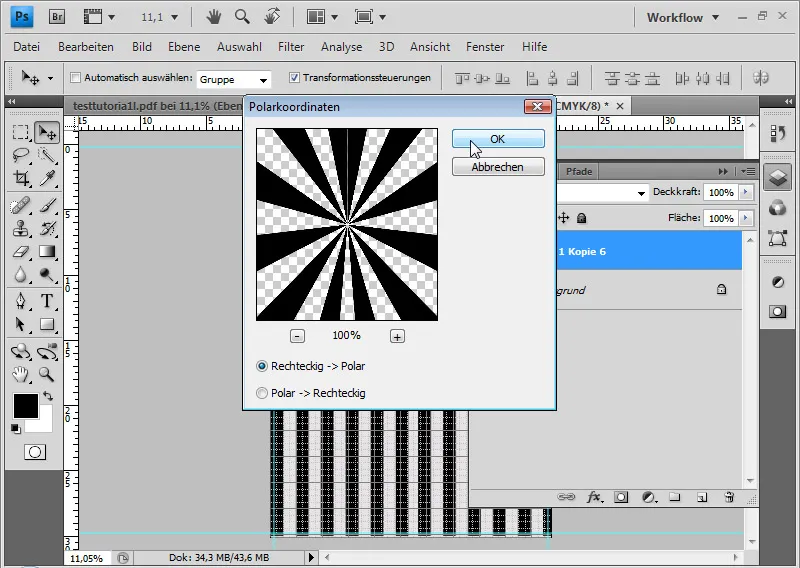The image size is (800, 568).
Task: Select the Eraser tool
Action: coord(20,252)
